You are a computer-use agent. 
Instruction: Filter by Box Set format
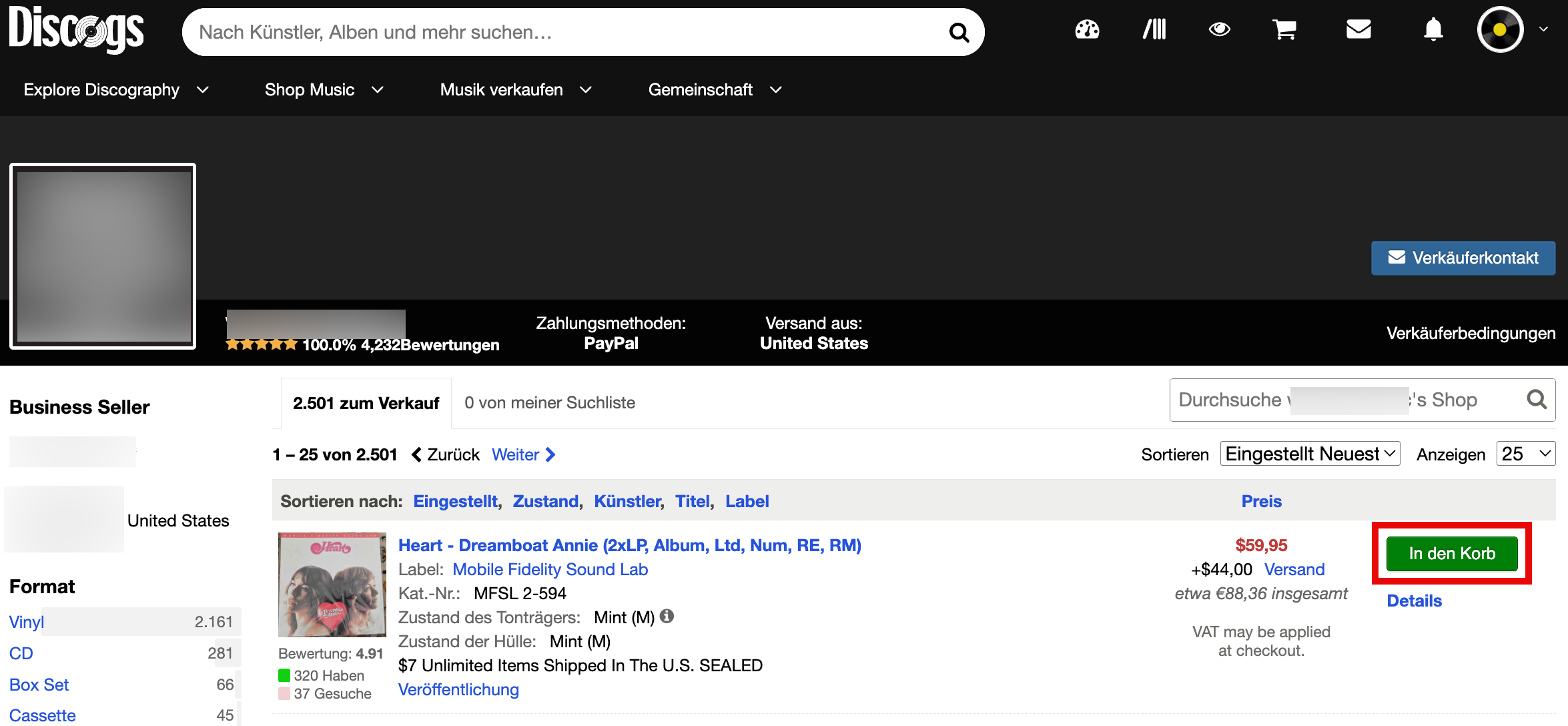39,685
